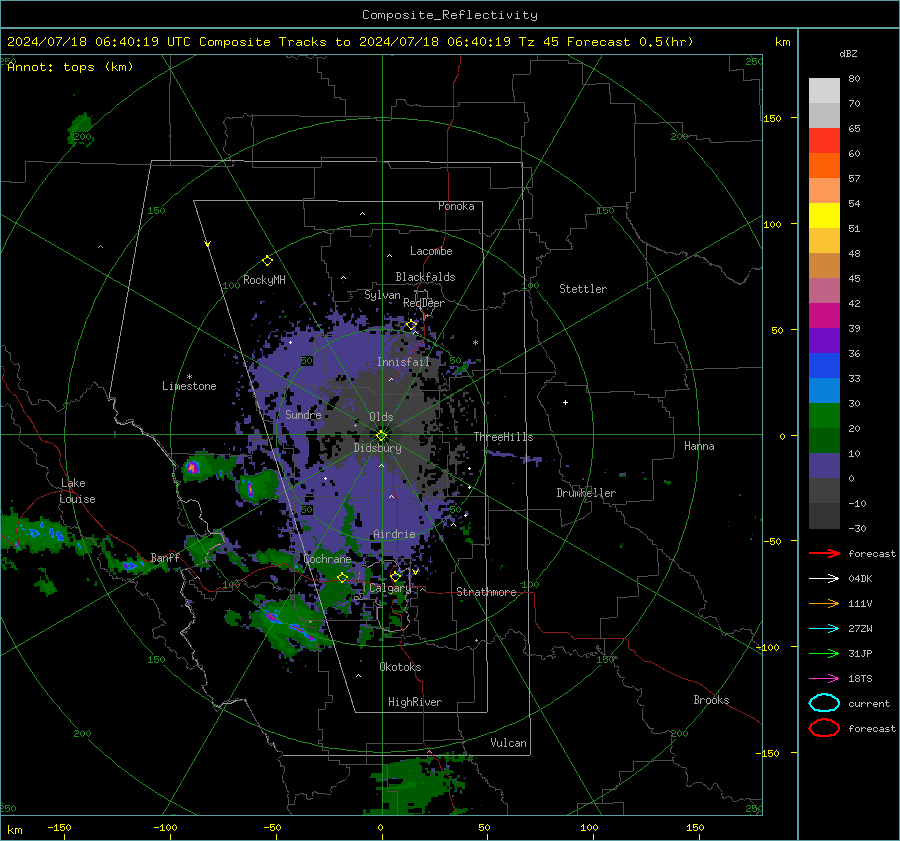Select the red 60-65 dBZ swatch
This screenshot has width=900, height=841.
point(824,141)
